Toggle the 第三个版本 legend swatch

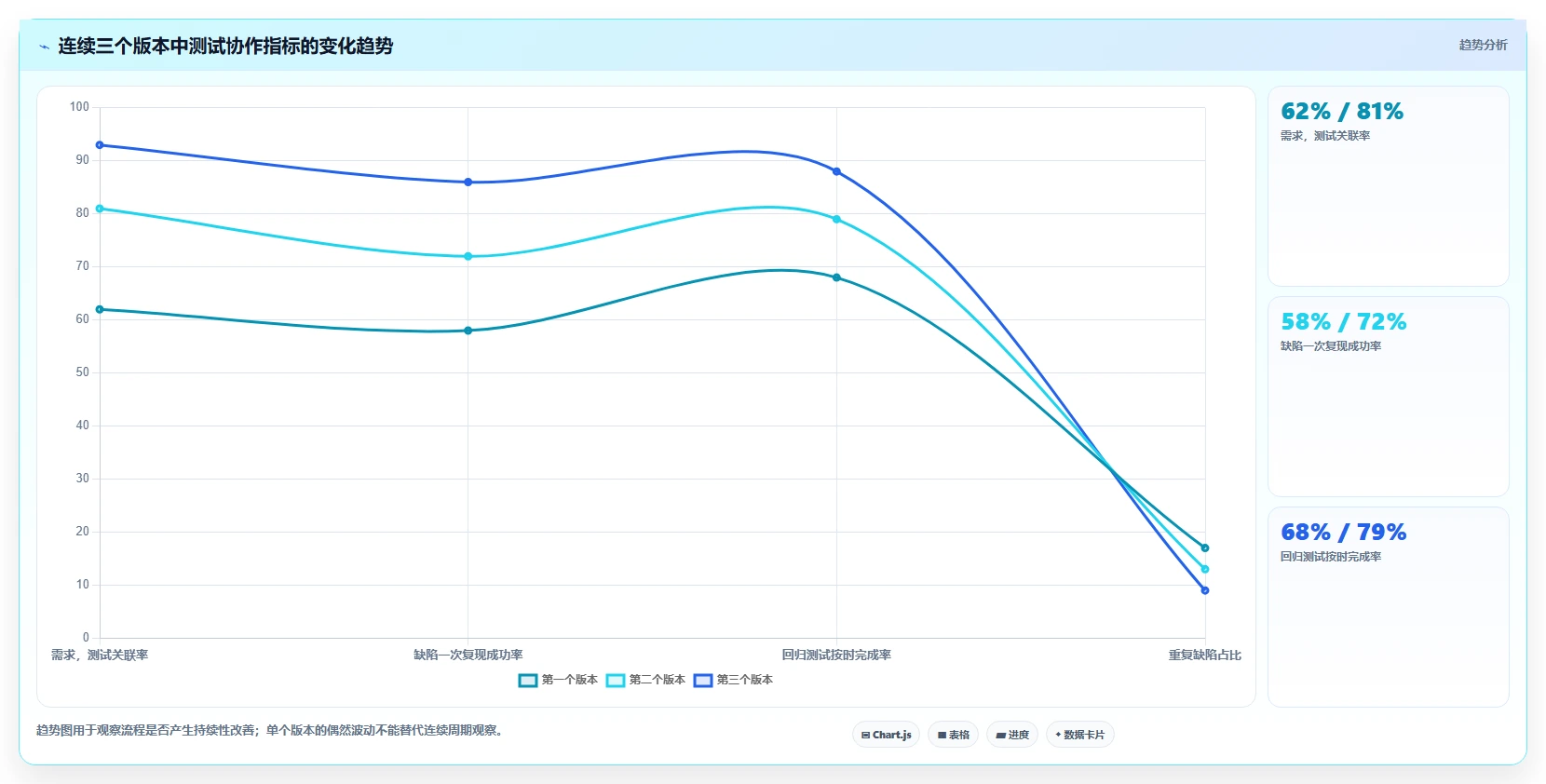(702, 680)
